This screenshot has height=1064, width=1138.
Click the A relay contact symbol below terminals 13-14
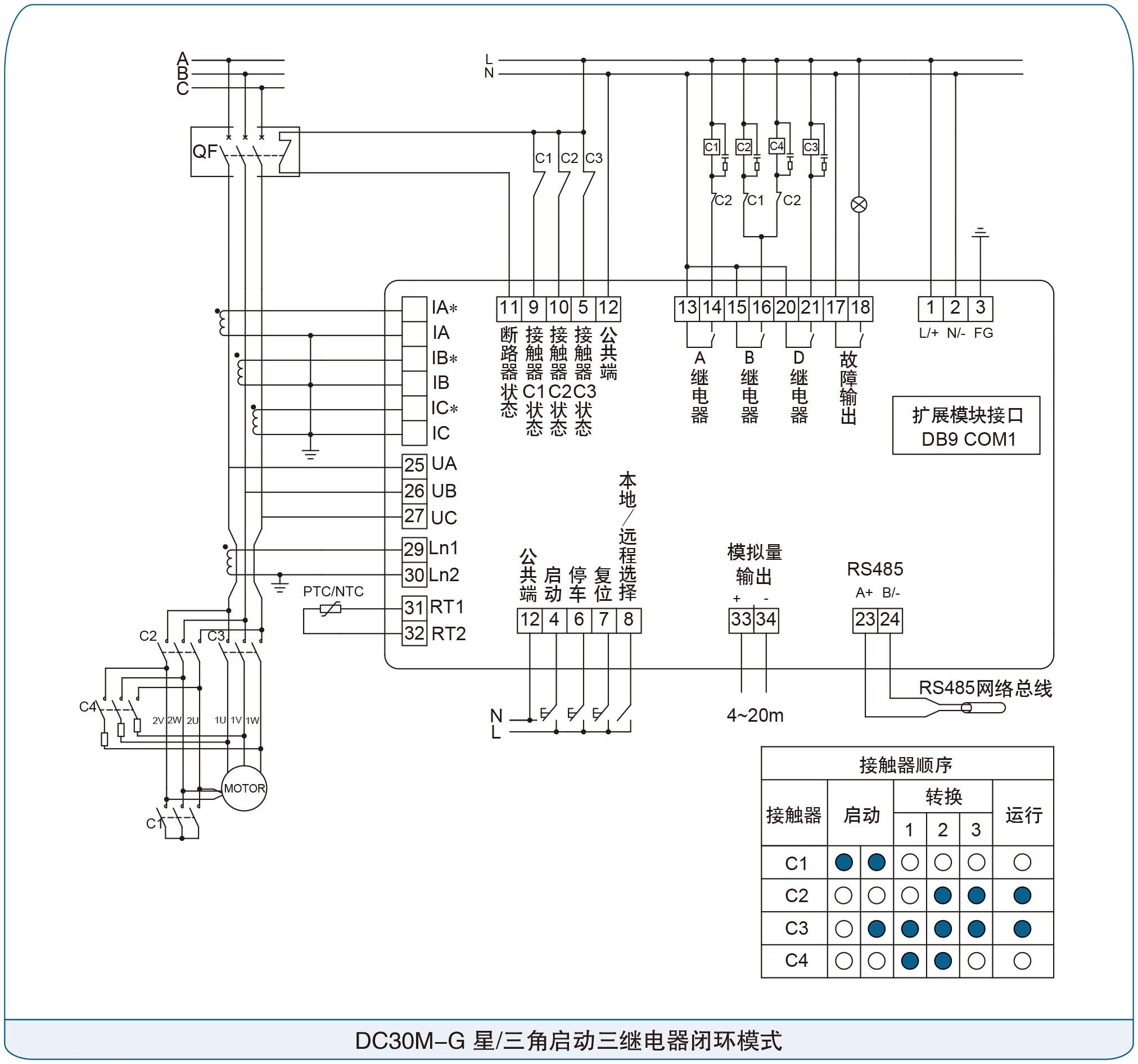click(x=699, y=336)
